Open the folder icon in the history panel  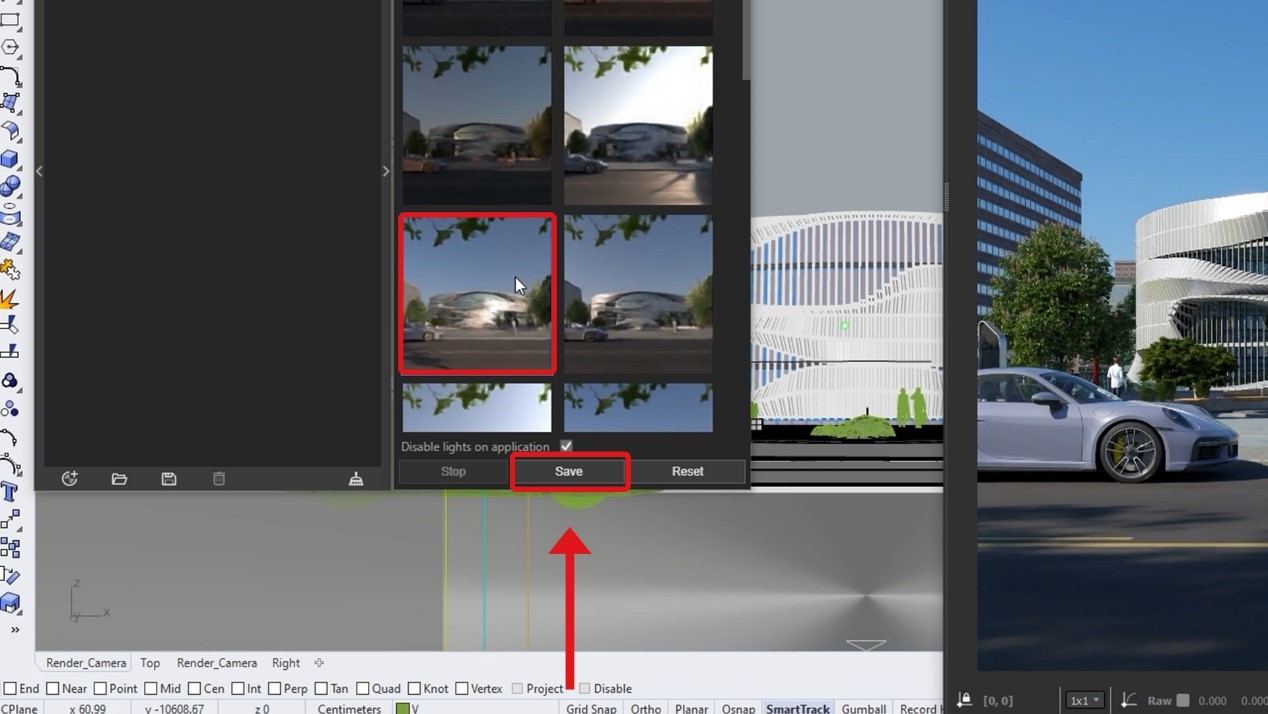(119, 479)
